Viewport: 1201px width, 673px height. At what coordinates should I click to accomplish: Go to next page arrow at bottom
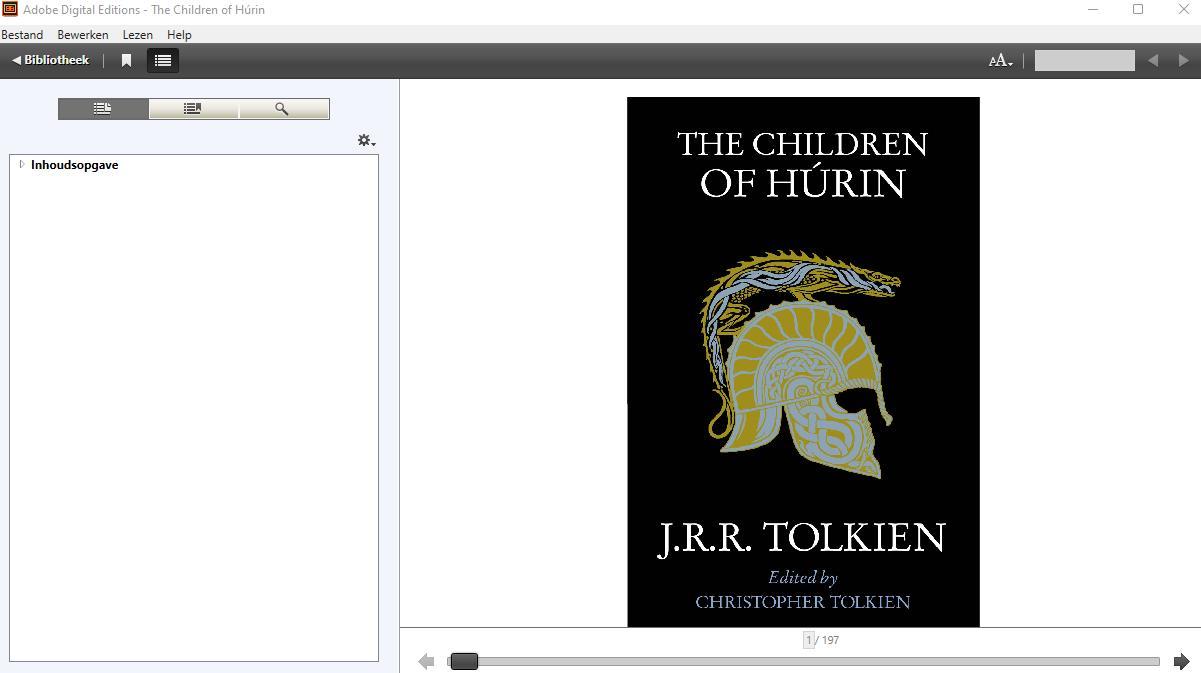[1181, 661]
